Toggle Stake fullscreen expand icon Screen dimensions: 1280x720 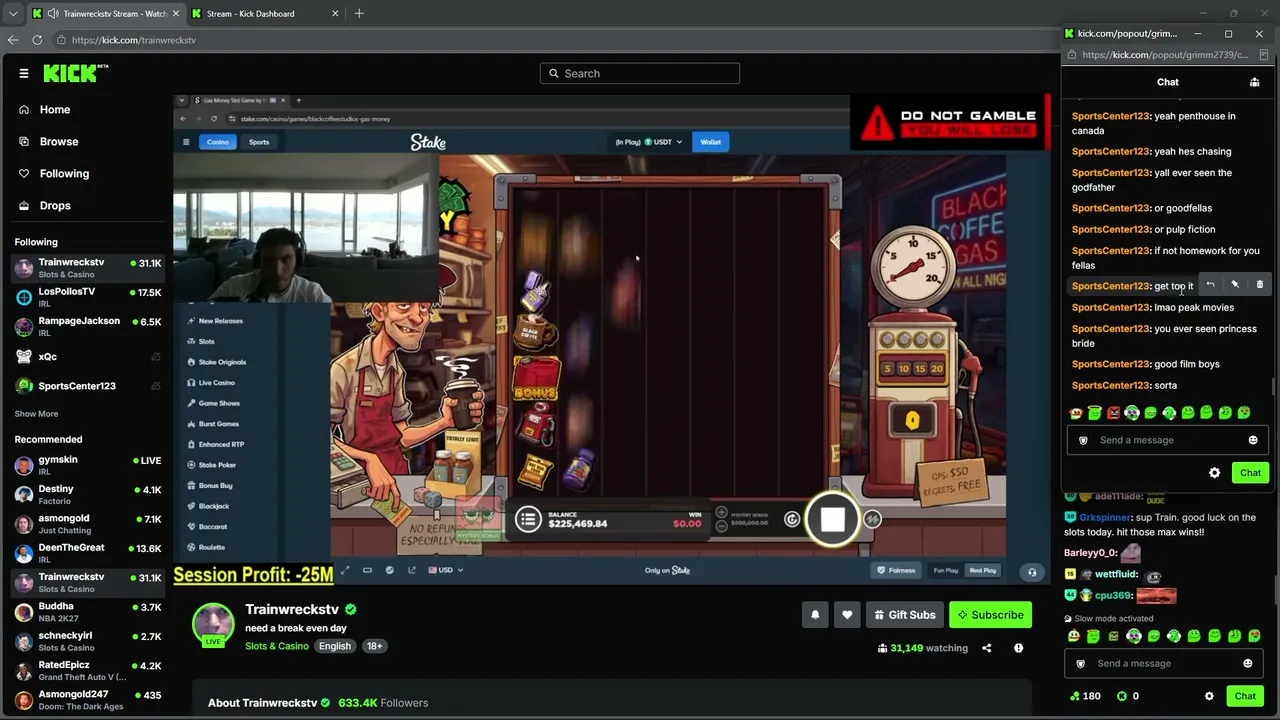pyautogui.click(x=345, y=570)
